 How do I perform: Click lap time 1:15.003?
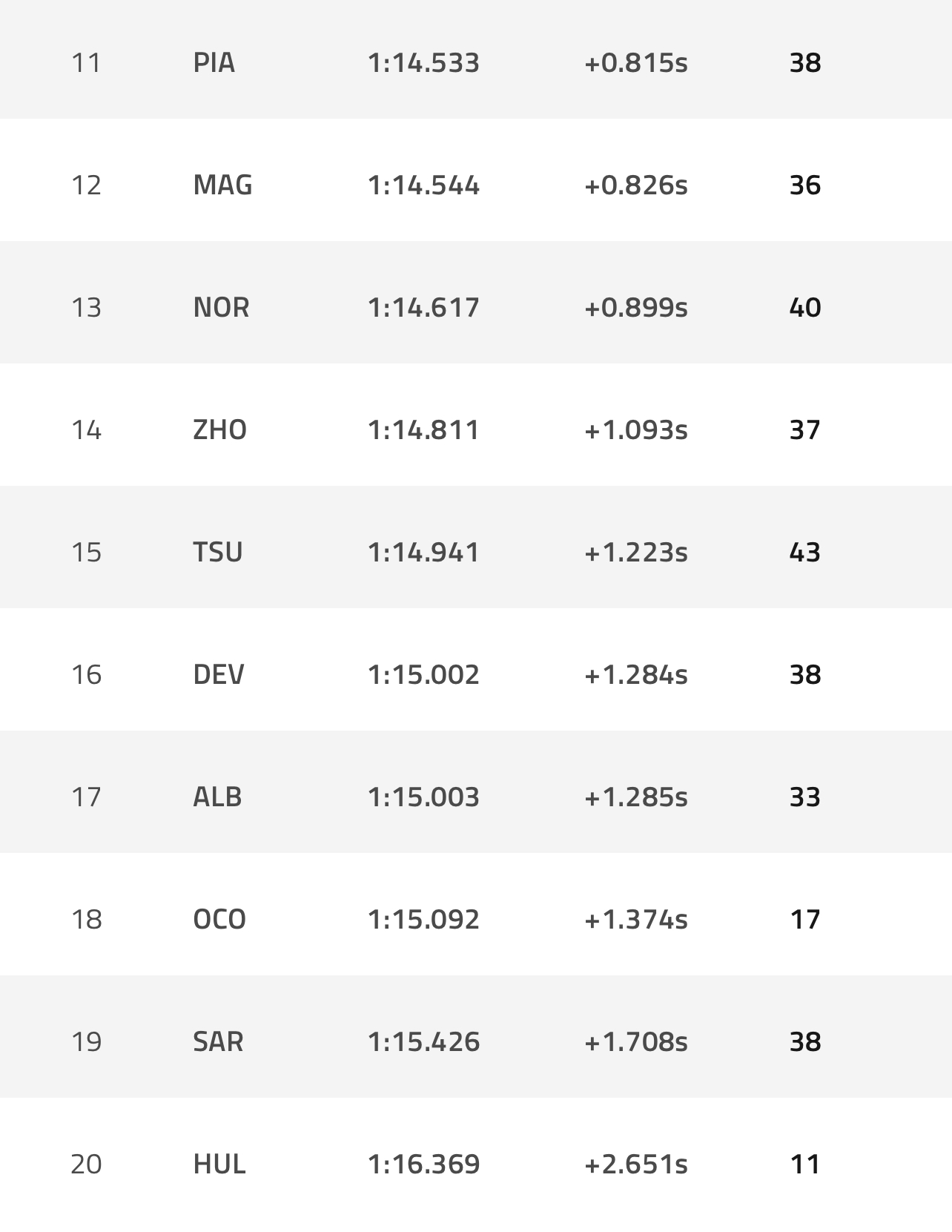pos(423,797)
